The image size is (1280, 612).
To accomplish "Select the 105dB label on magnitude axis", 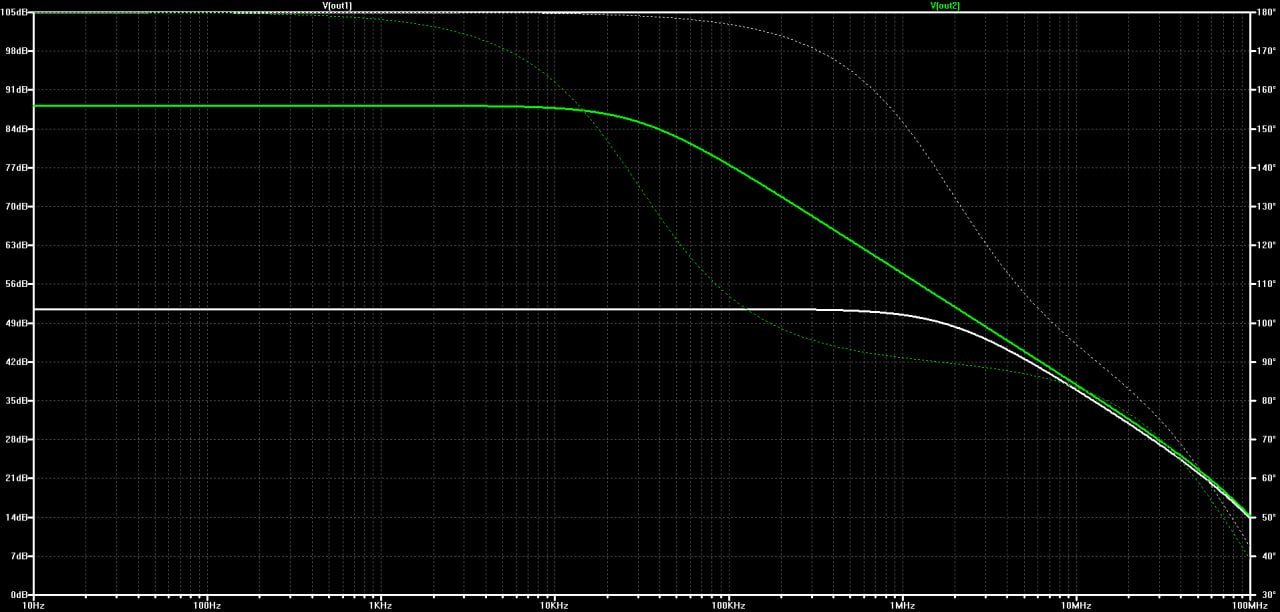I will [15, 13].
